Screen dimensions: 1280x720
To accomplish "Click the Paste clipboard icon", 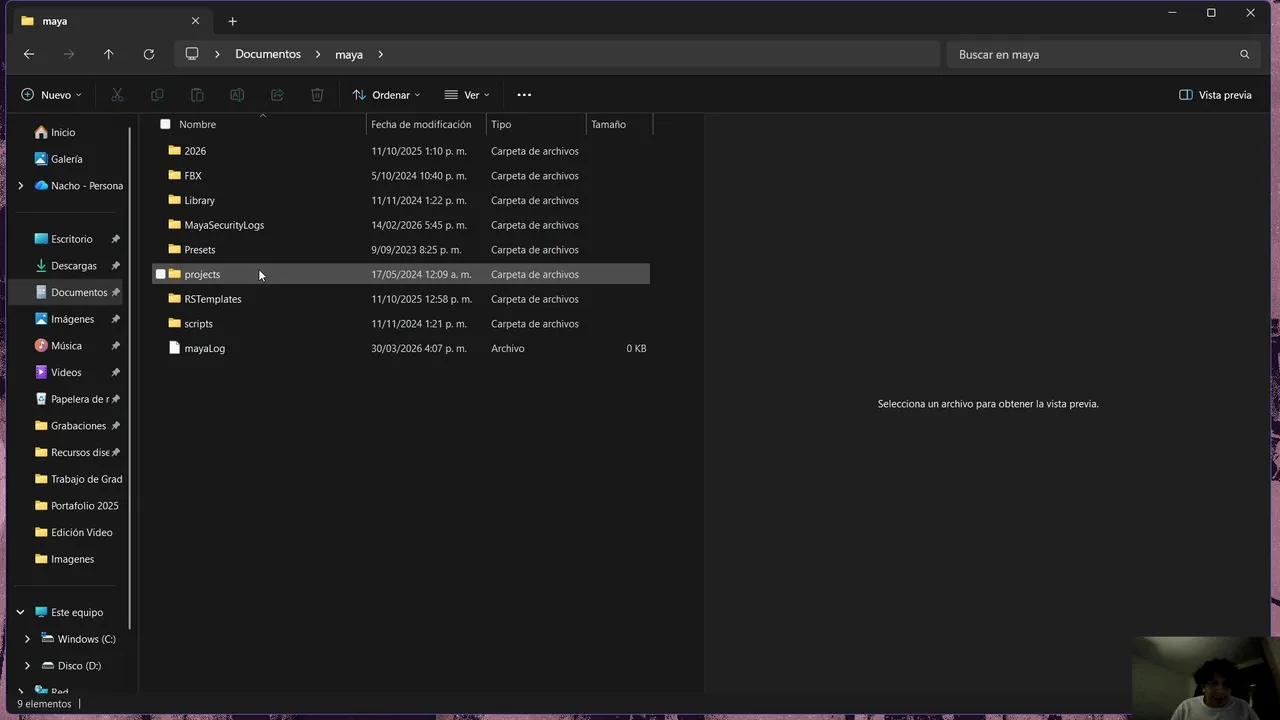I will pyautogui.click(x=197, y=95).
